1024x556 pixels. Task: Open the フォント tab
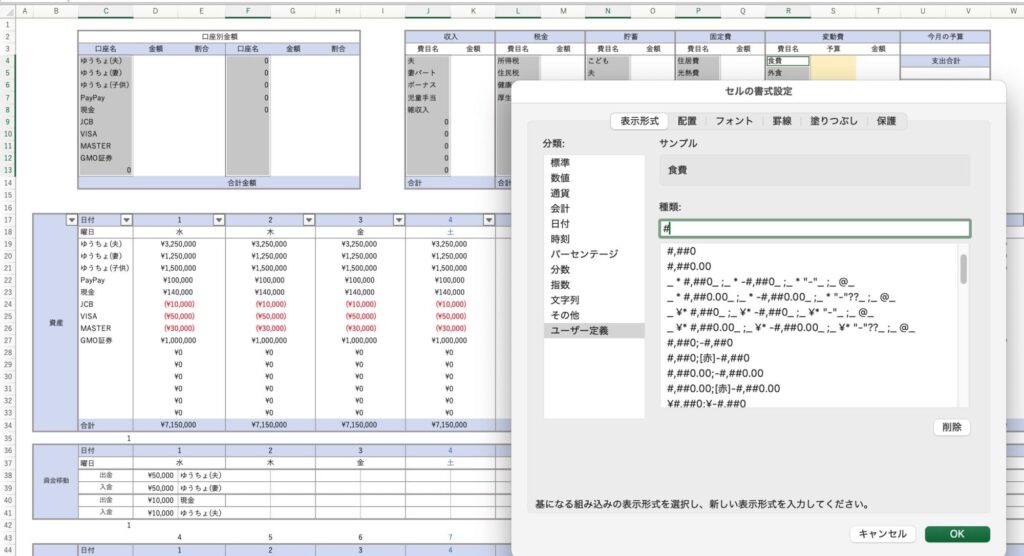(734, 121)
